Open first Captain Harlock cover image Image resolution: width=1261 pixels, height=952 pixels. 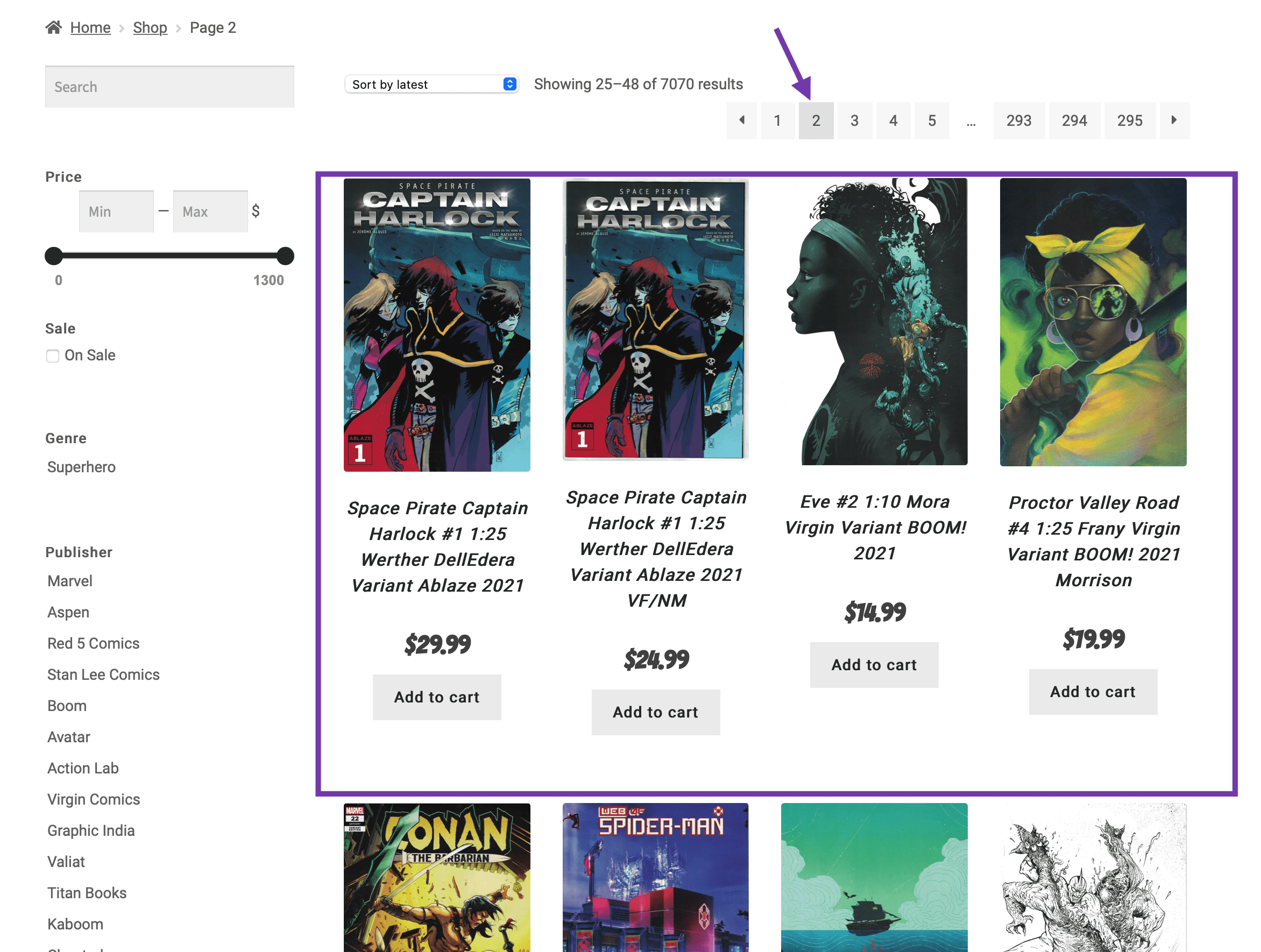point(437,325)
